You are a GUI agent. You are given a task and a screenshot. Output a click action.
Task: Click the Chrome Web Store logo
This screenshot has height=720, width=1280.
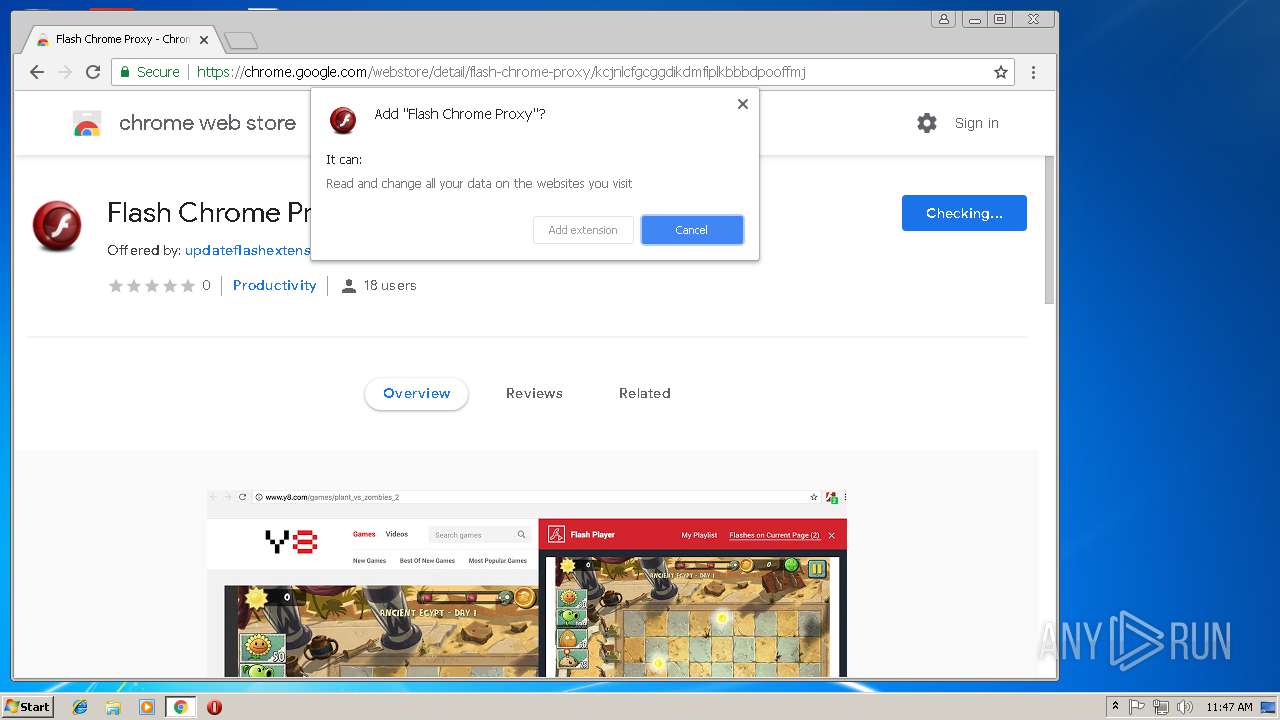tap(87, 123)
